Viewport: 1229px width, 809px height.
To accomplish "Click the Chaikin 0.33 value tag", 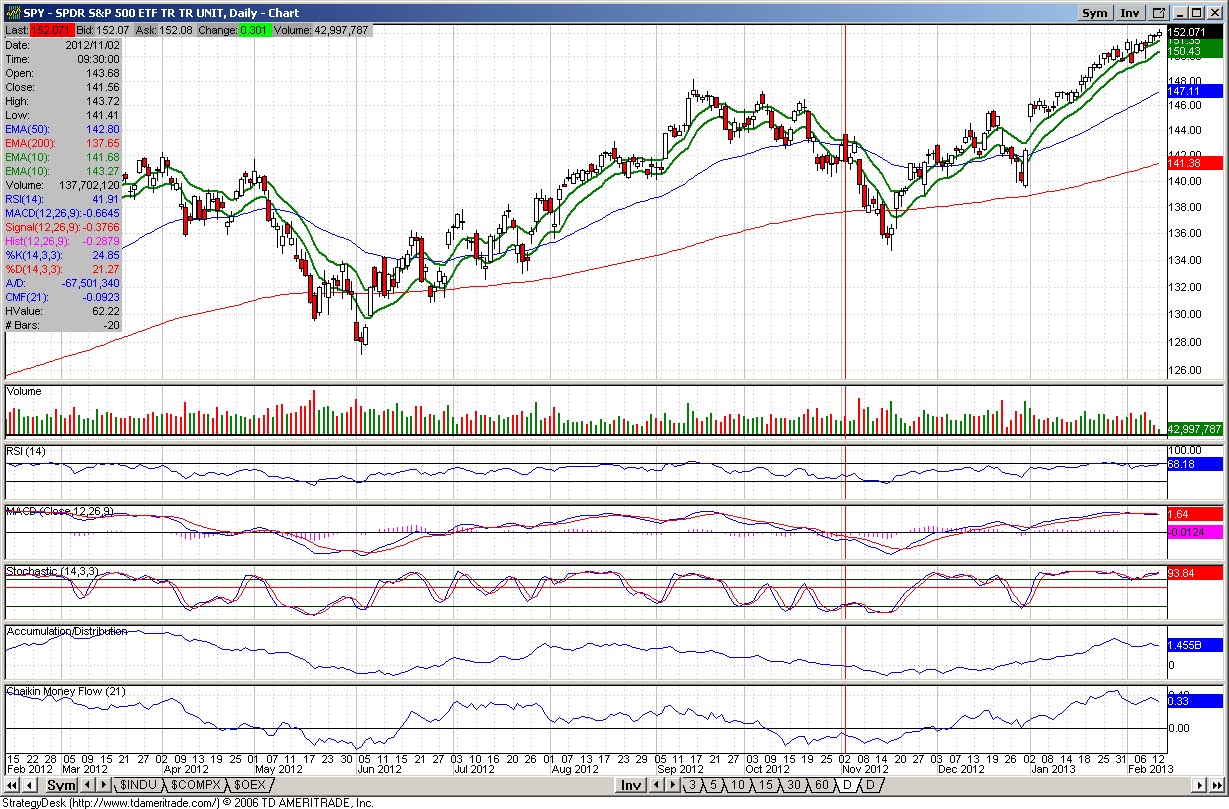I will point(1194,702).
